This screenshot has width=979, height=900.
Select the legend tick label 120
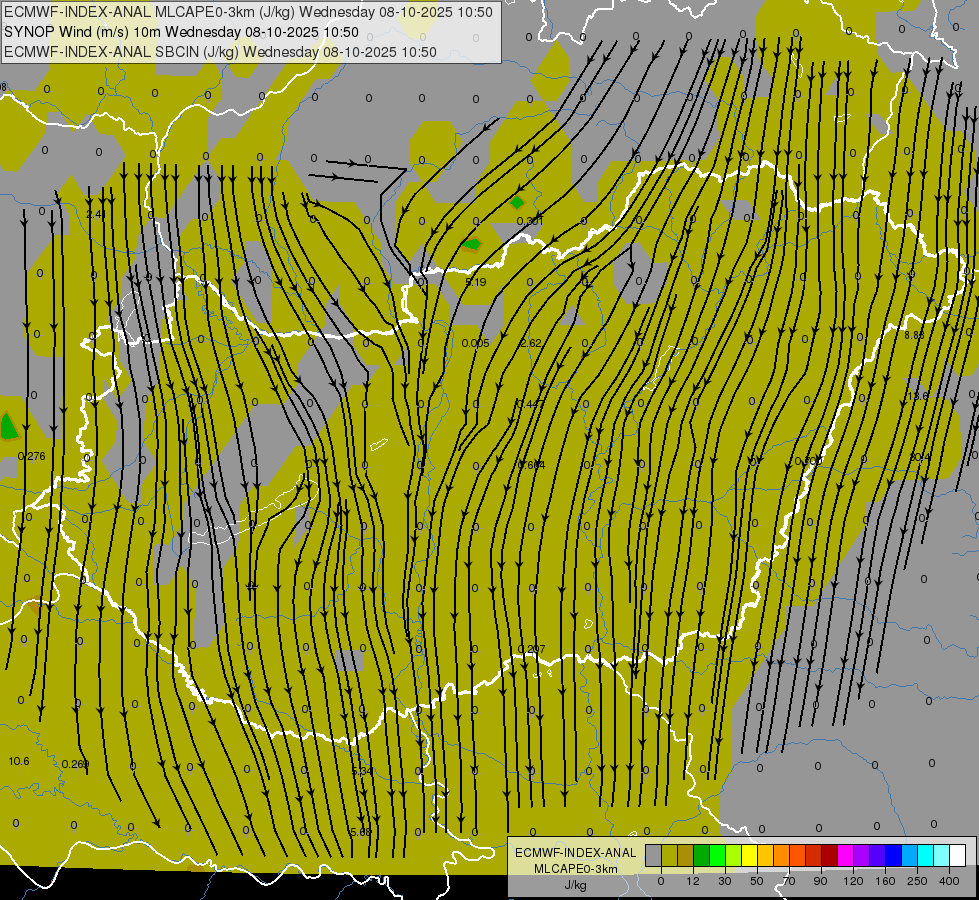pos(853,881)
